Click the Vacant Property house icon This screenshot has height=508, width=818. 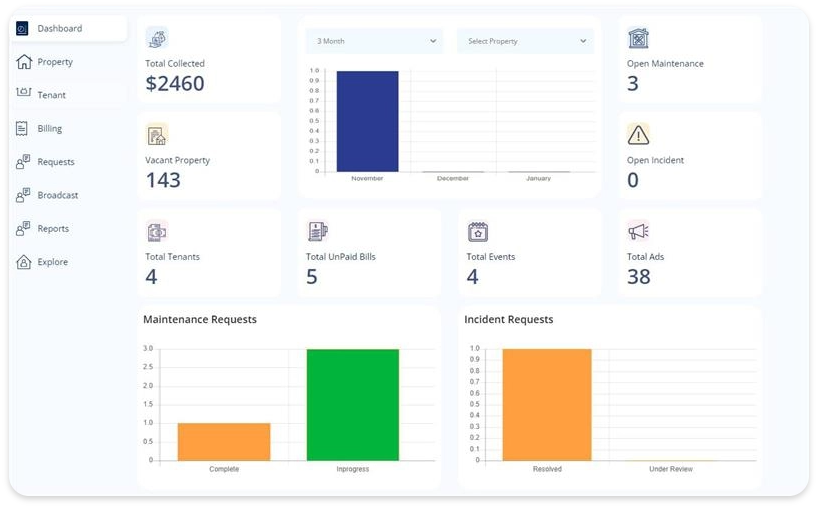(156, 135)
